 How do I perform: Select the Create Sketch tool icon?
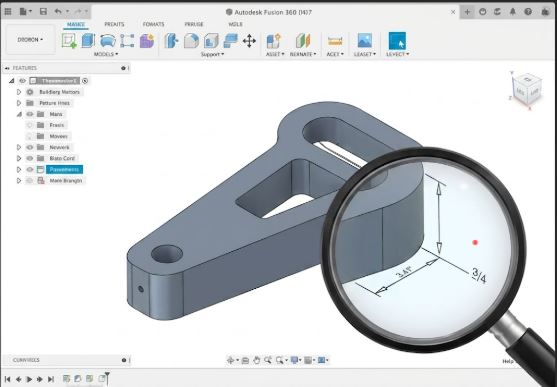click(x=69, y=41)
